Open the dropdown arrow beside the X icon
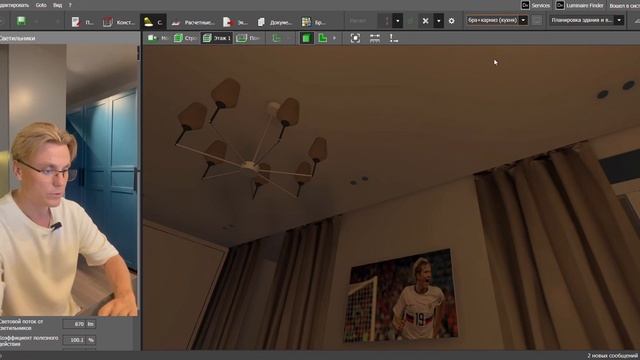Image resolution: width=640 pixels, height=360 pixels. click(438, 21)
